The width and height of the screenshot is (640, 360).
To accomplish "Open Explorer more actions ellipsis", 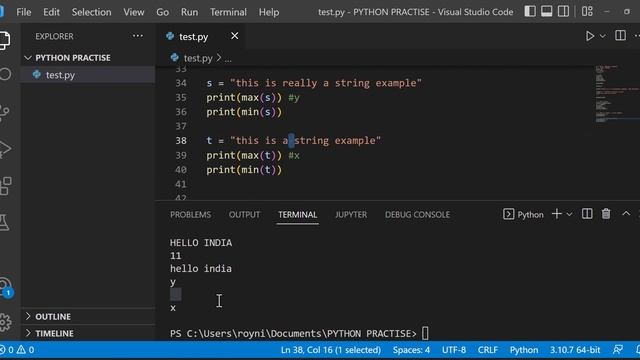I will [138, 36].
